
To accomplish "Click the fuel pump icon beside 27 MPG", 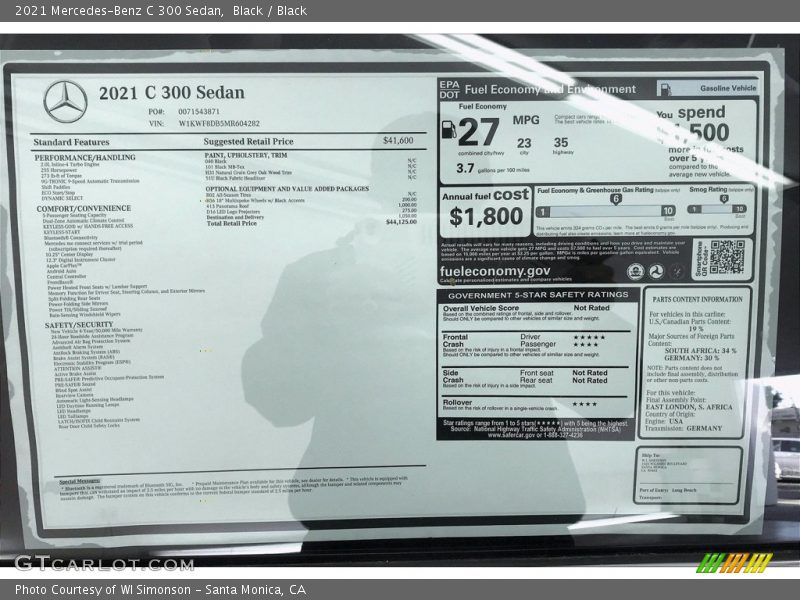I will [448, 129].
